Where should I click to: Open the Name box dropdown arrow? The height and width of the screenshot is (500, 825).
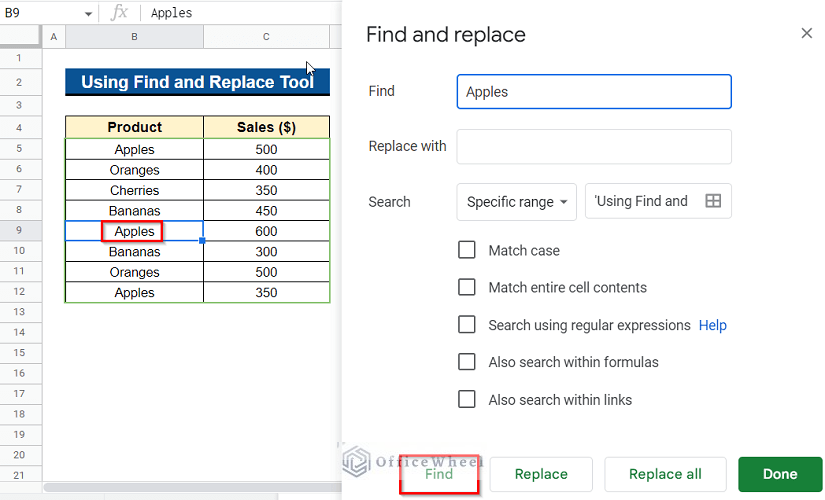pos(88,14)
